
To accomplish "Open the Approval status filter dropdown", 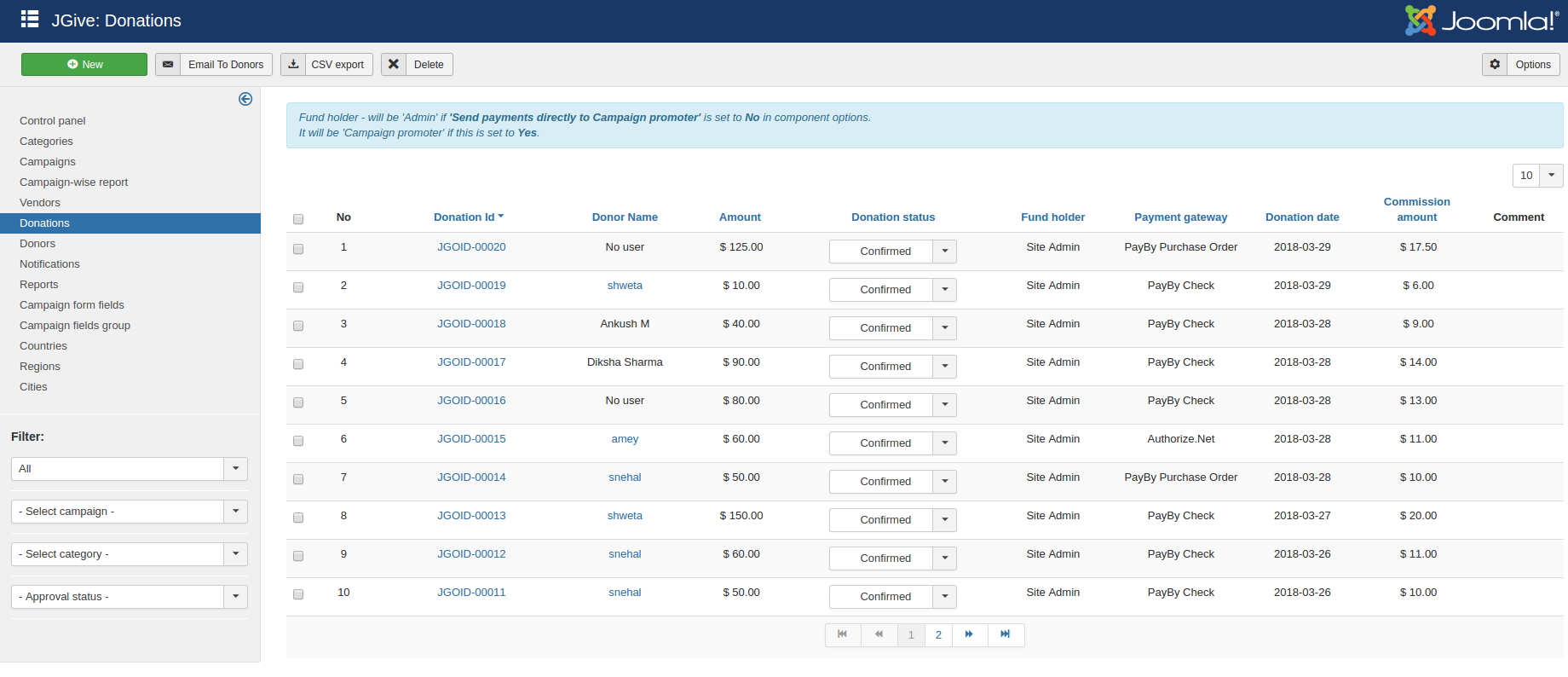I will click(235, 597).
